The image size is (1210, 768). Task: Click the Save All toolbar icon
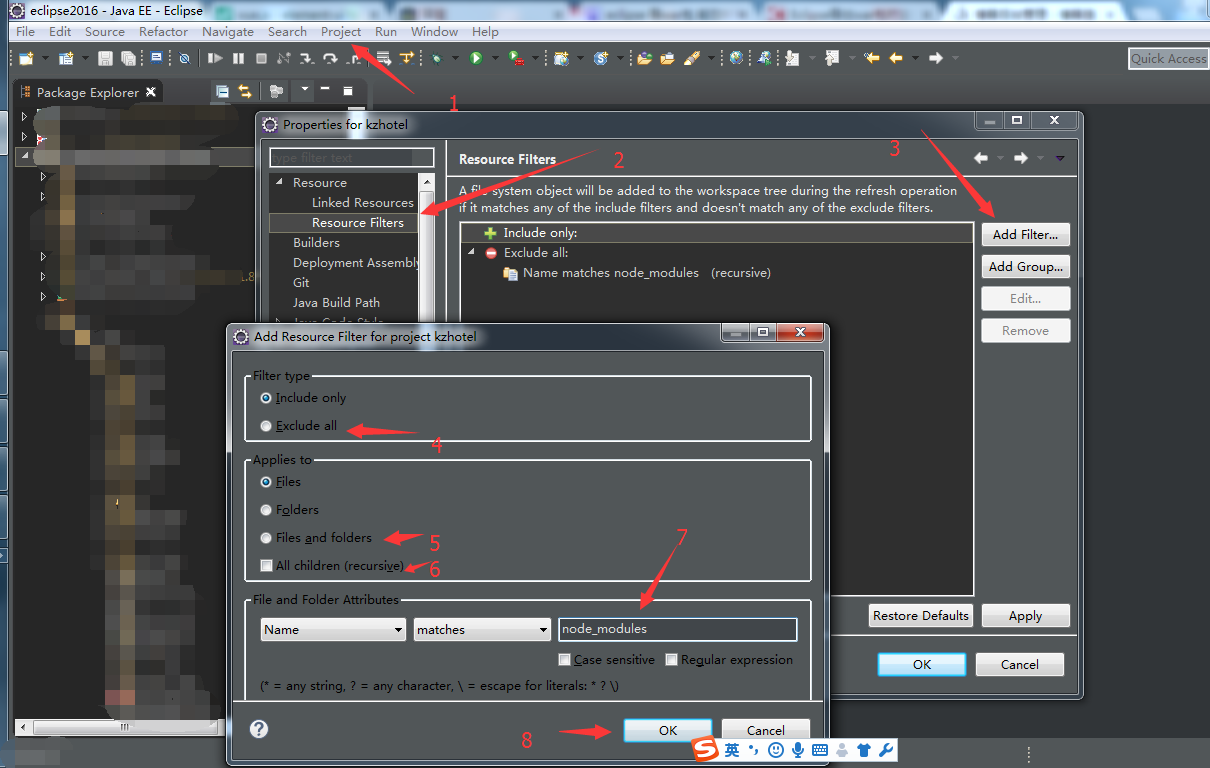[x=128, y=58]
